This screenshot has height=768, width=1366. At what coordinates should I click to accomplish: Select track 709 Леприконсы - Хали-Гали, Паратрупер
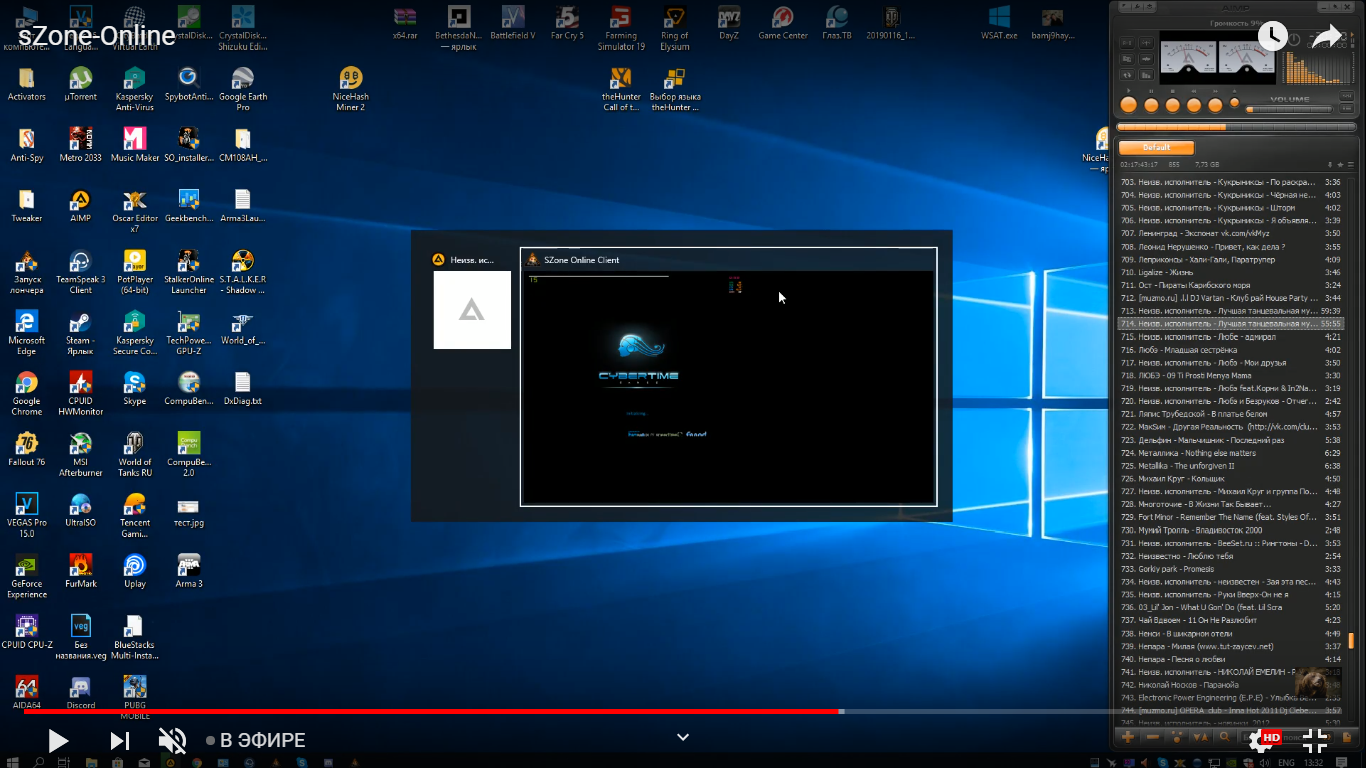[x=1230, y=259]
